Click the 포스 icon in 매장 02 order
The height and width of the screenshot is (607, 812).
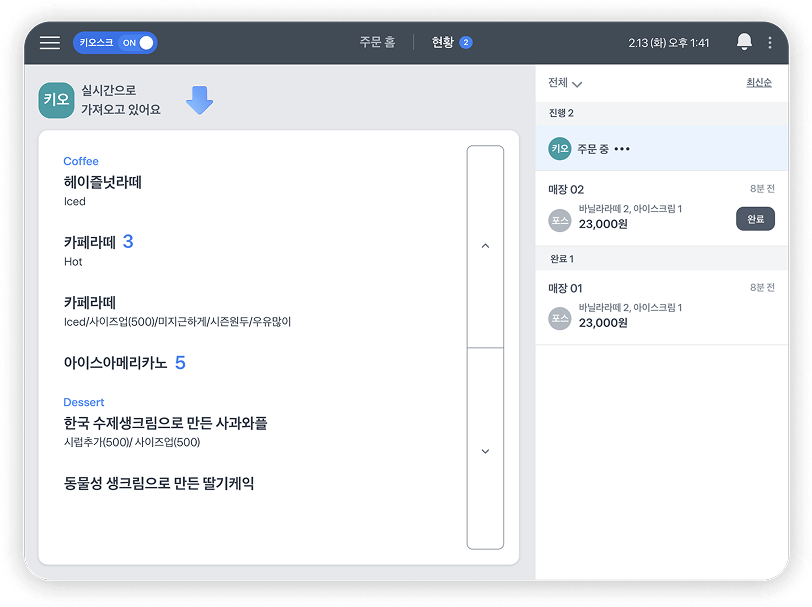(x=560, y=219)
